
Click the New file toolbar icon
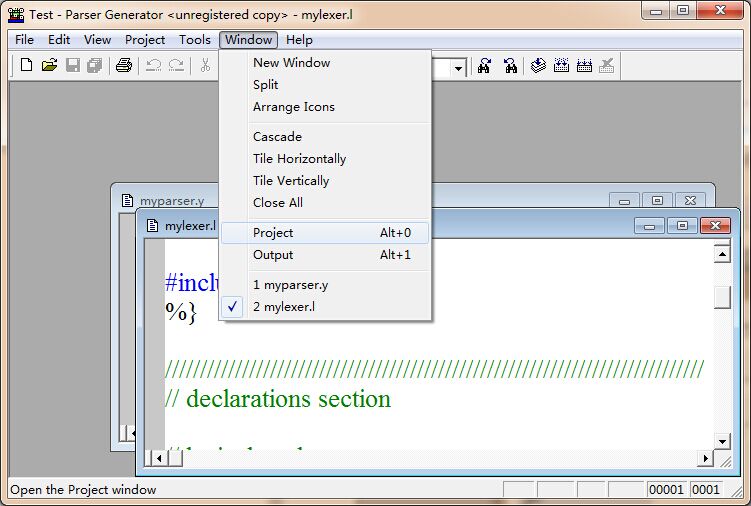pos(26,65)
